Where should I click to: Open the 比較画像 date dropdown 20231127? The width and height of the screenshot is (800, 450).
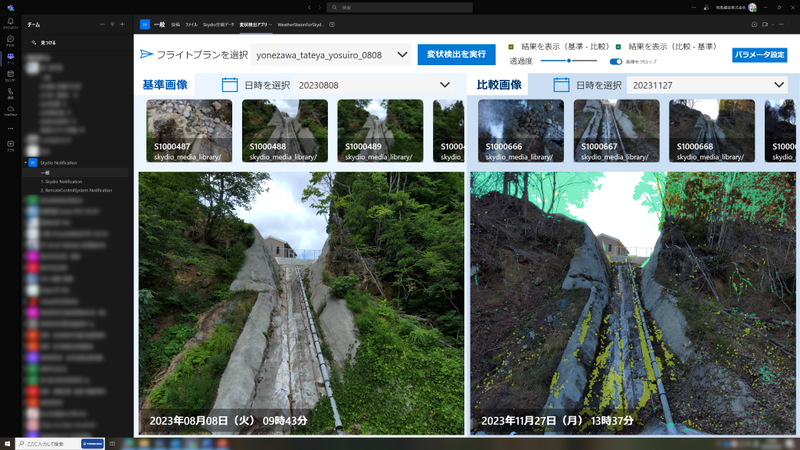(x=779, y=85)
